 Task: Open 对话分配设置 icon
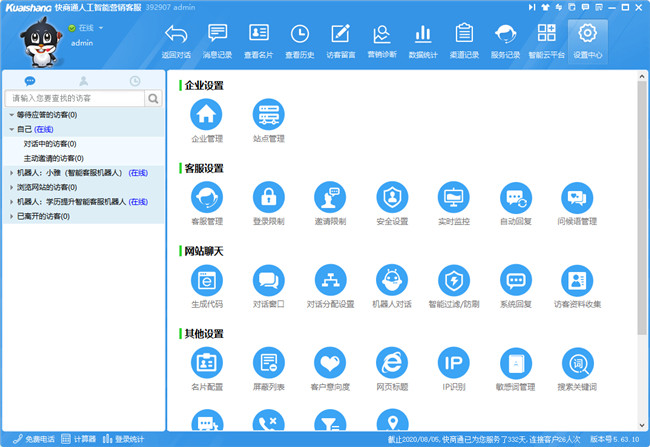pyautogui.click(x=330, y=280)
